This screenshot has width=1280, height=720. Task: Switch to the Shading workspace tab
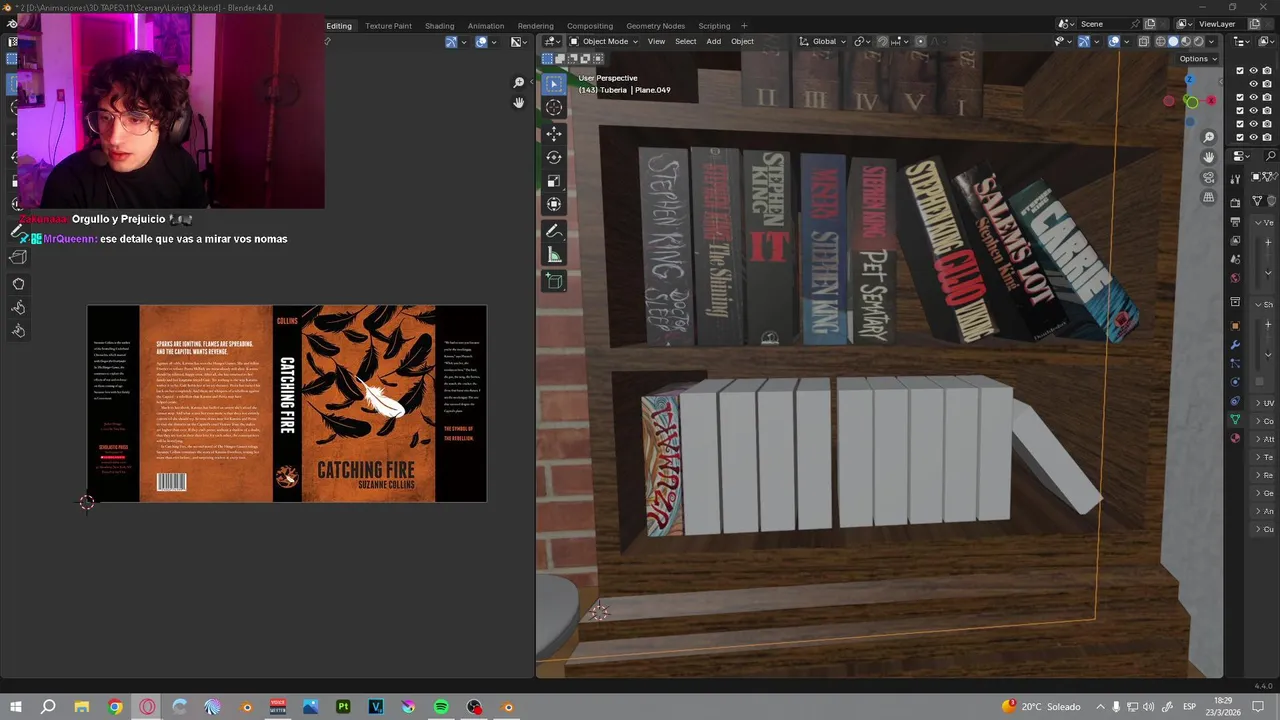point(439,25)
